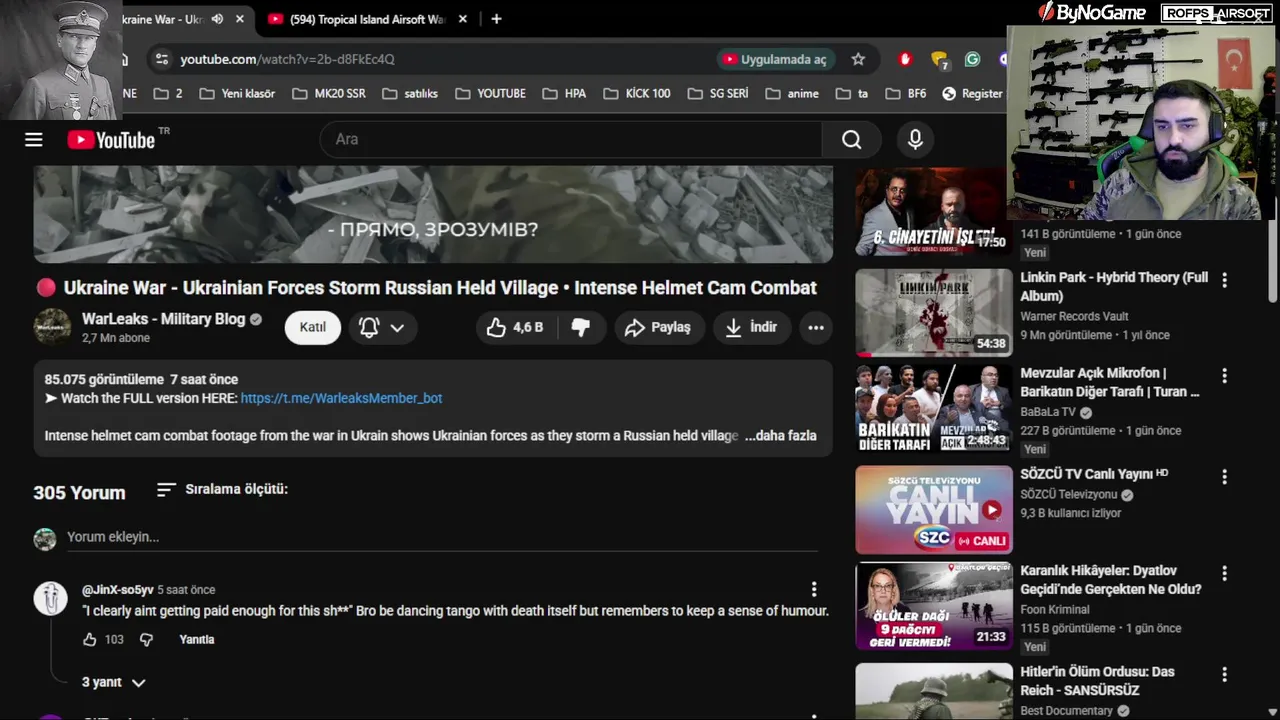Open the Yeni klasör bookmark folder

pos(237,93)
